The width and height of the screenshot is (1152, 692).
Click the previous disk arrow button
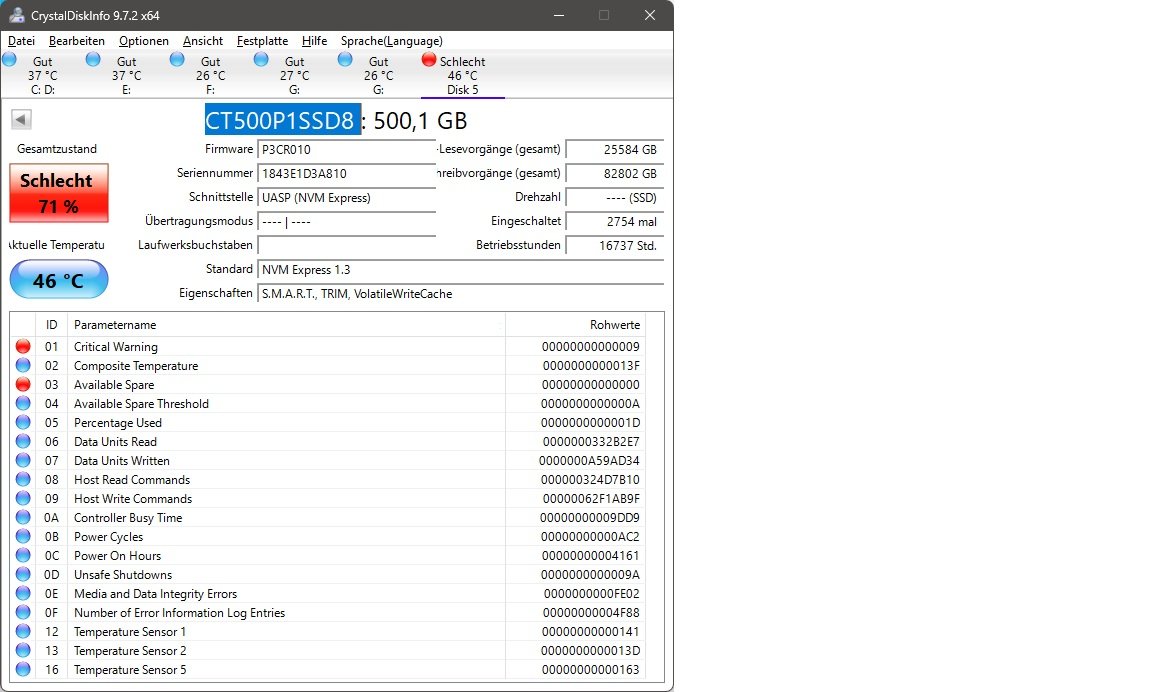pos(21,119)
